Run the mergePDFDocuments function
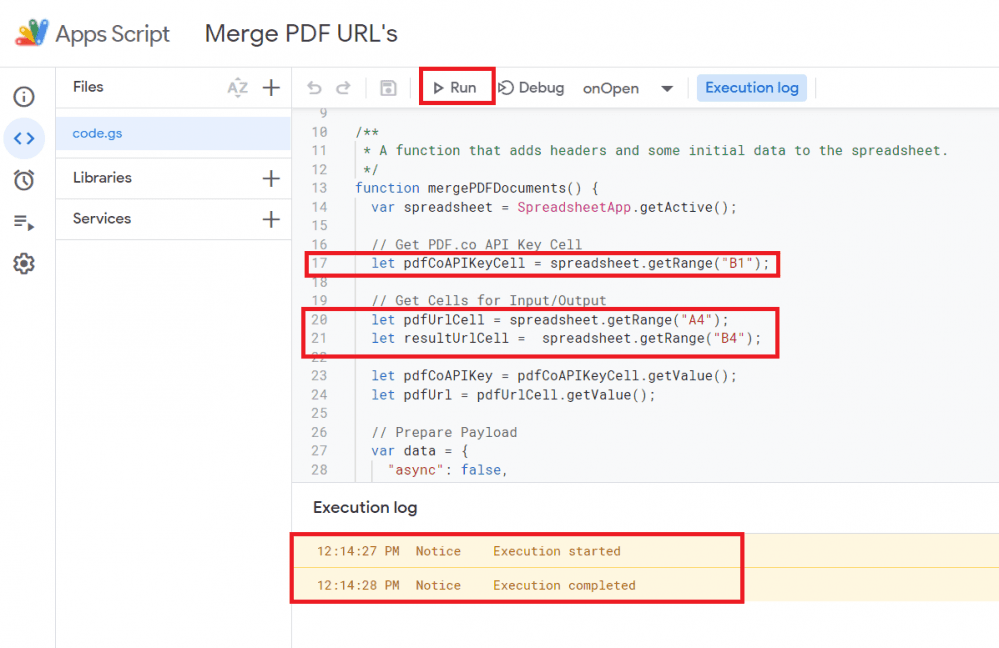999x648 pixels. [456, 87]
